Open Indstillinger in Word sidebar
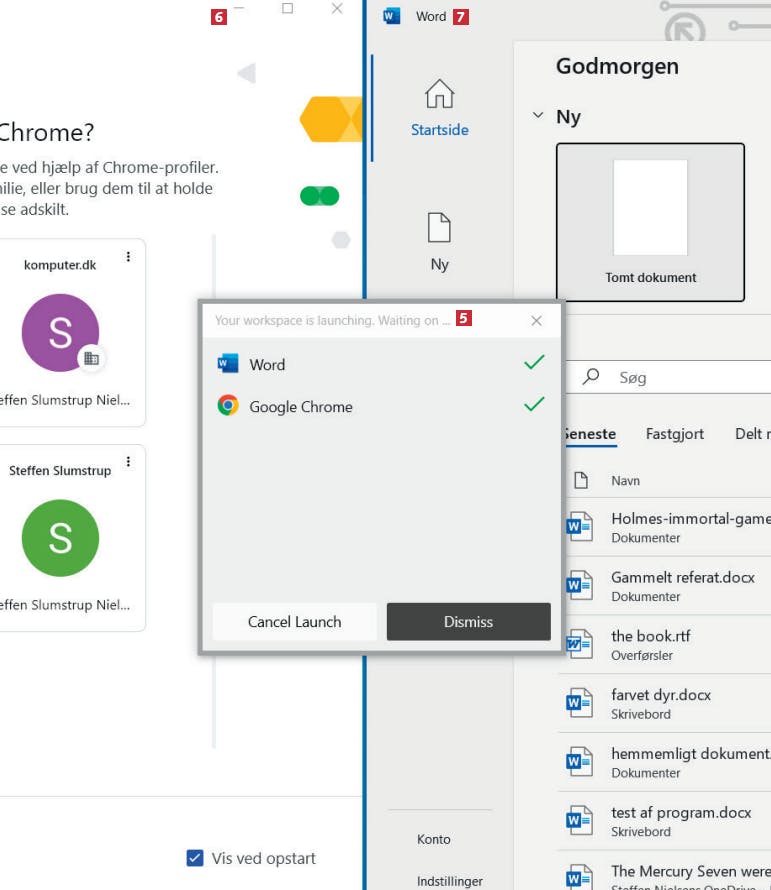The height and width of the screenshot is (890, 771). coord(450,881)
